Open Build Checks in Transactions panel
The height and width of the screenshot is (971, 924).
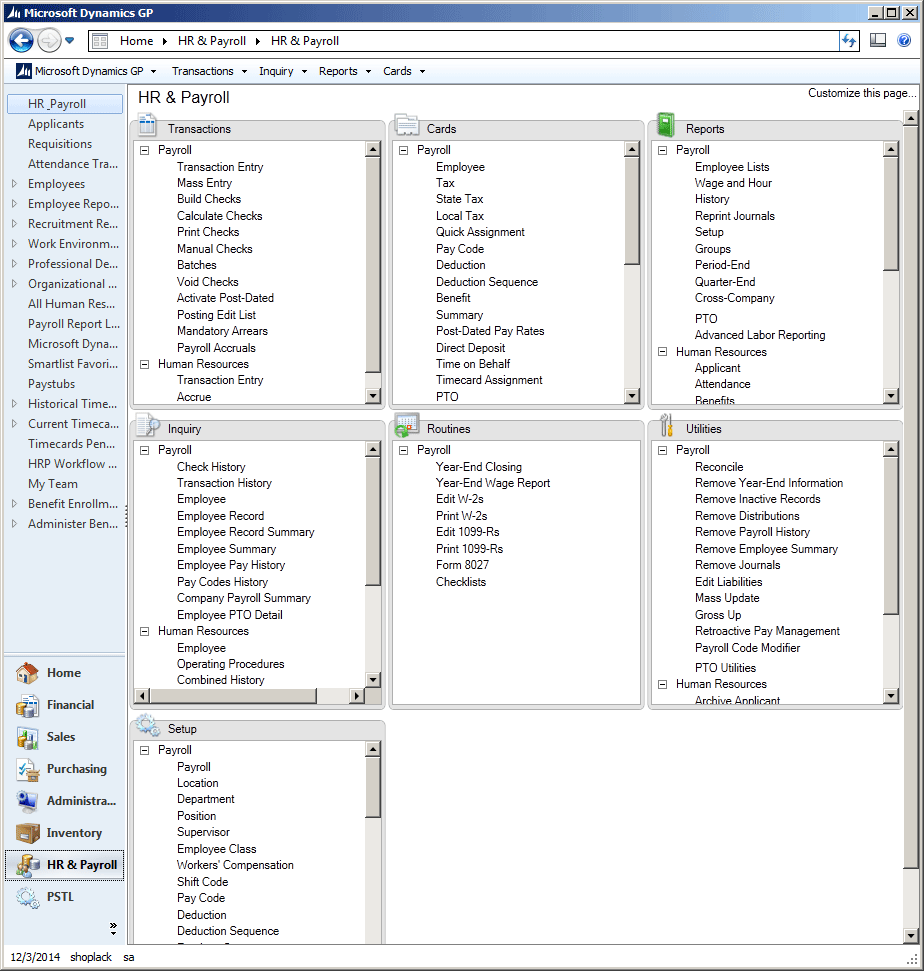(x=209, y=199)
